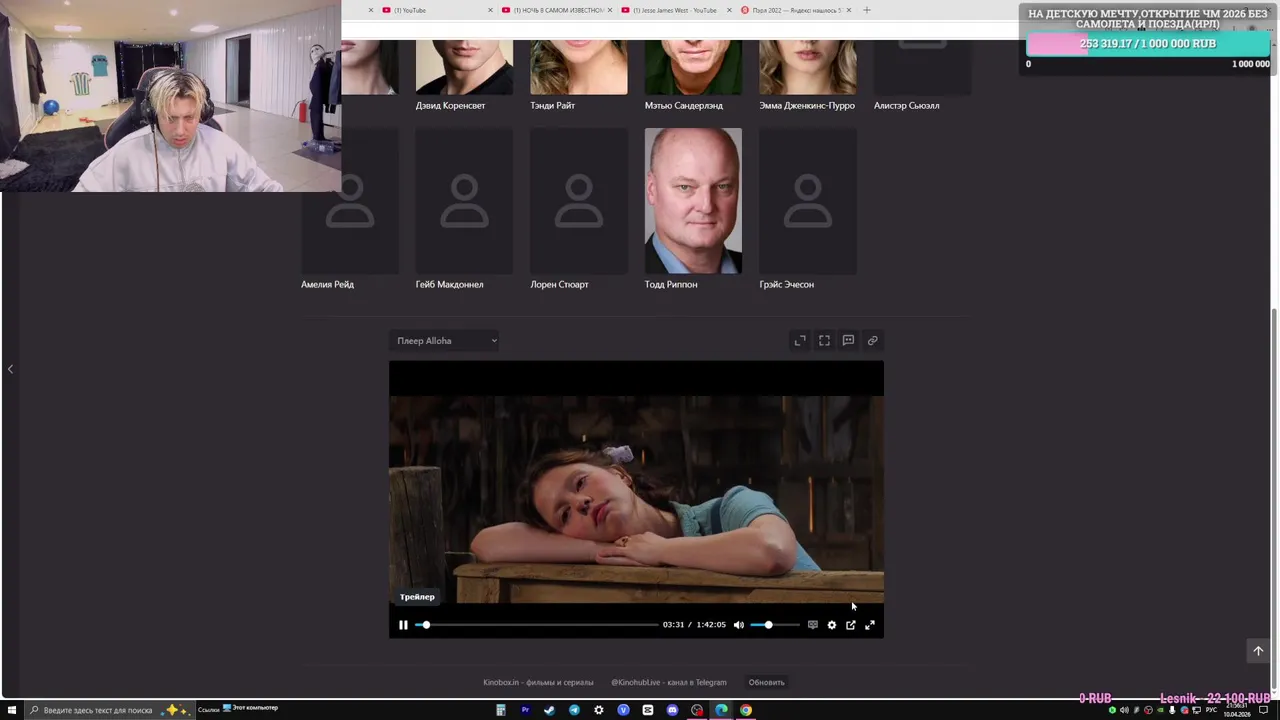Select the Гейб Макдоннел placeholder card

point(464,209)
